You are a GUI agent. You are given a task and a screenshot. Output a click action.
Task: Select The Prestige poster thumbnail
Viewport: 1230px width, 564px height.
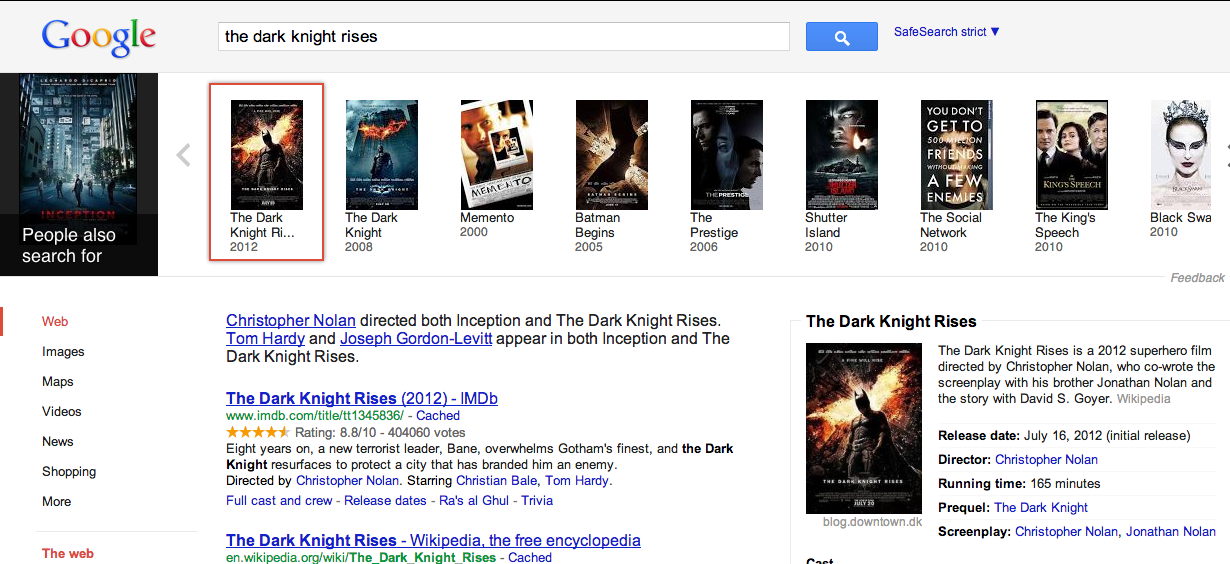(x=726, y=155)
